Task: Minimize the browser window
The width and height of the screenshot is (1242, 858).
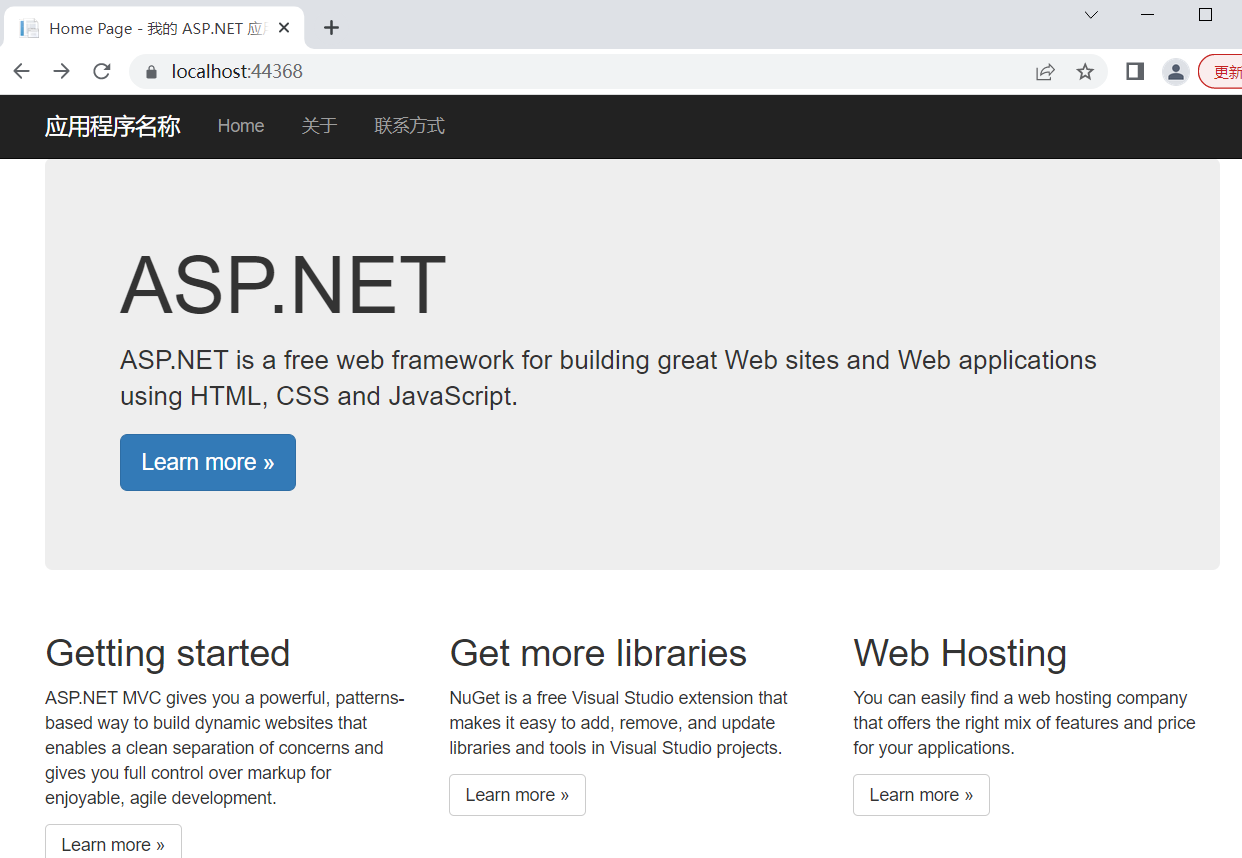Action: point(1148,15)
